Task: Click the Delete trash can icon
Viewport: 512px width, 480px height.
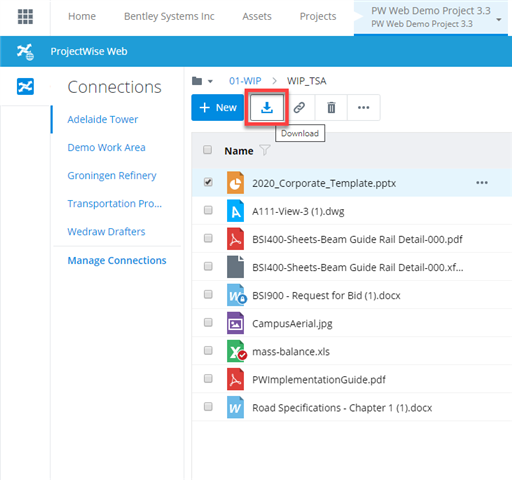Action: pyautogui.click(x=331, y=107)
